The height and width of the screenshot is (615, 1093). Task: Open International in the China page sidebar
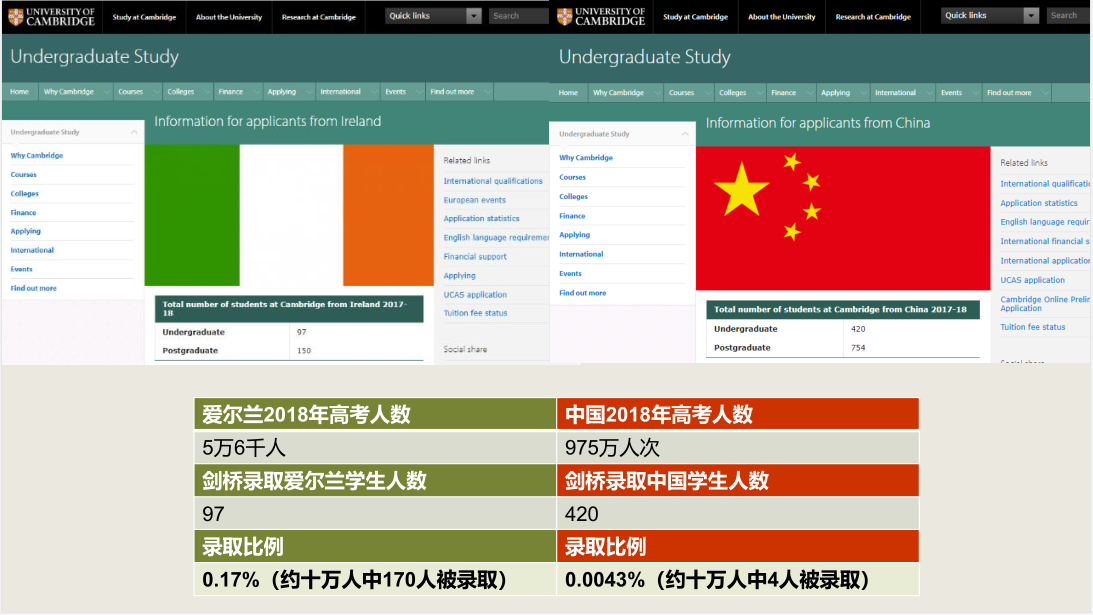pos(581,254)
